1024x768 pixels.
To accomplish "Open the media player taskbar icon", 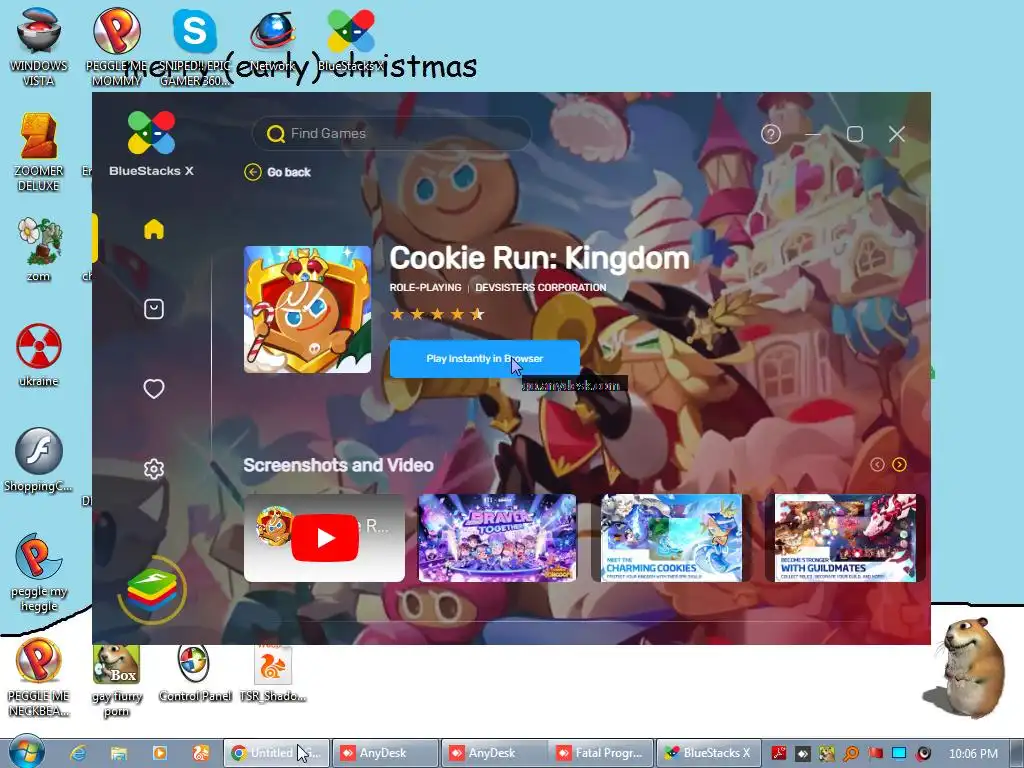I will (159, 753).
